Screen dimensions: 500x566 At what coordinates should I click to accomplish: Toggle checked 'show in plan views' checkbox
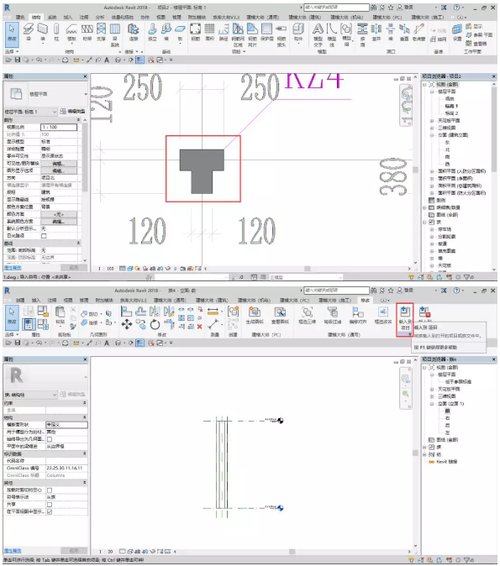[49, 512]
